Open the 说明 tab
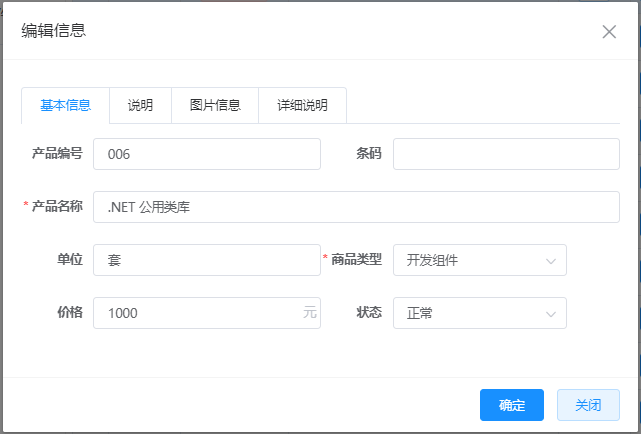The height and width of the screenshot is (434, 641). [140, 105]
